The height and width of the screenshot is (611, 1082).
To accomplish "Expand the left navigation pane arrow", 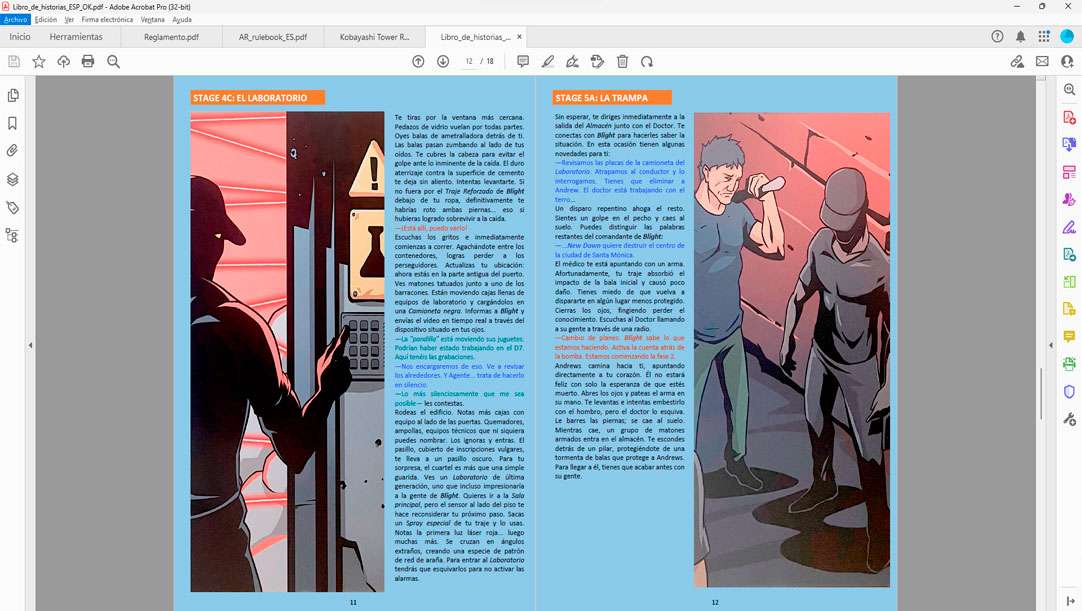I will [x=30, y=345].
